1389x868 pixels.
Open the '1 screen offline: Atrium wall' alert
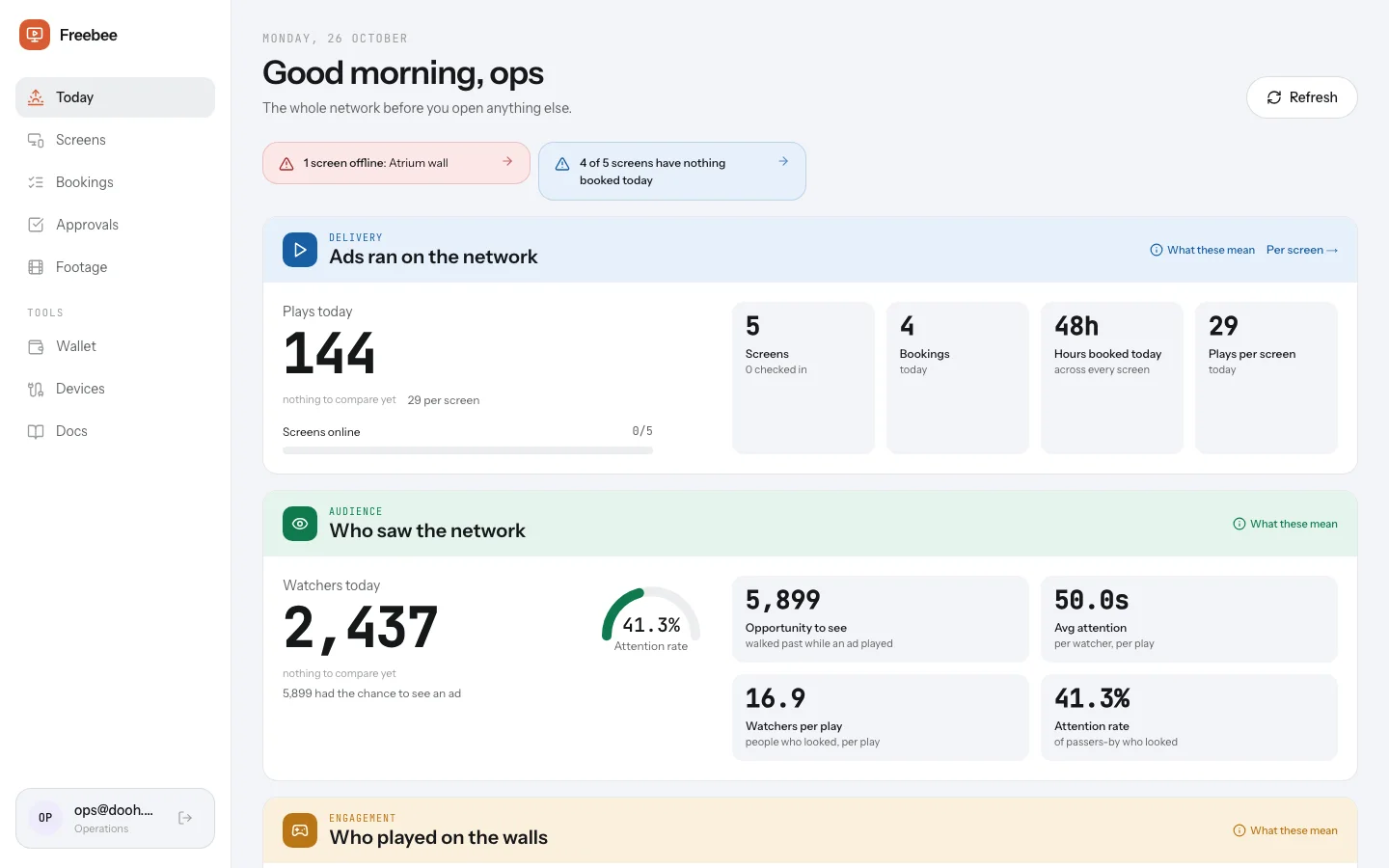pos(396,163)
